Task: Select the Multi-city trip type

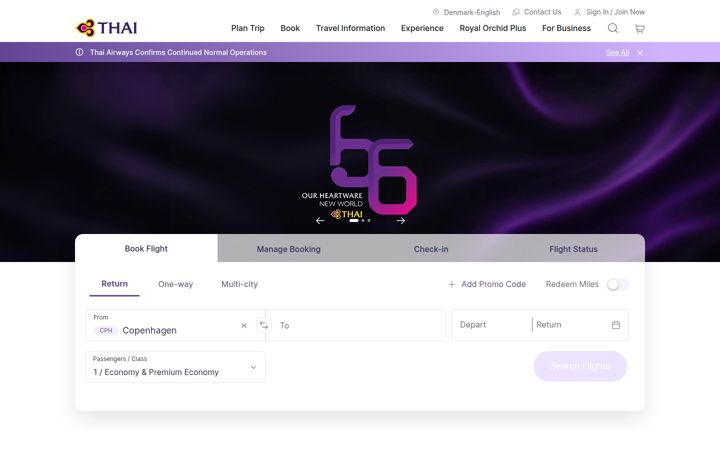Action: click(240, 284)
